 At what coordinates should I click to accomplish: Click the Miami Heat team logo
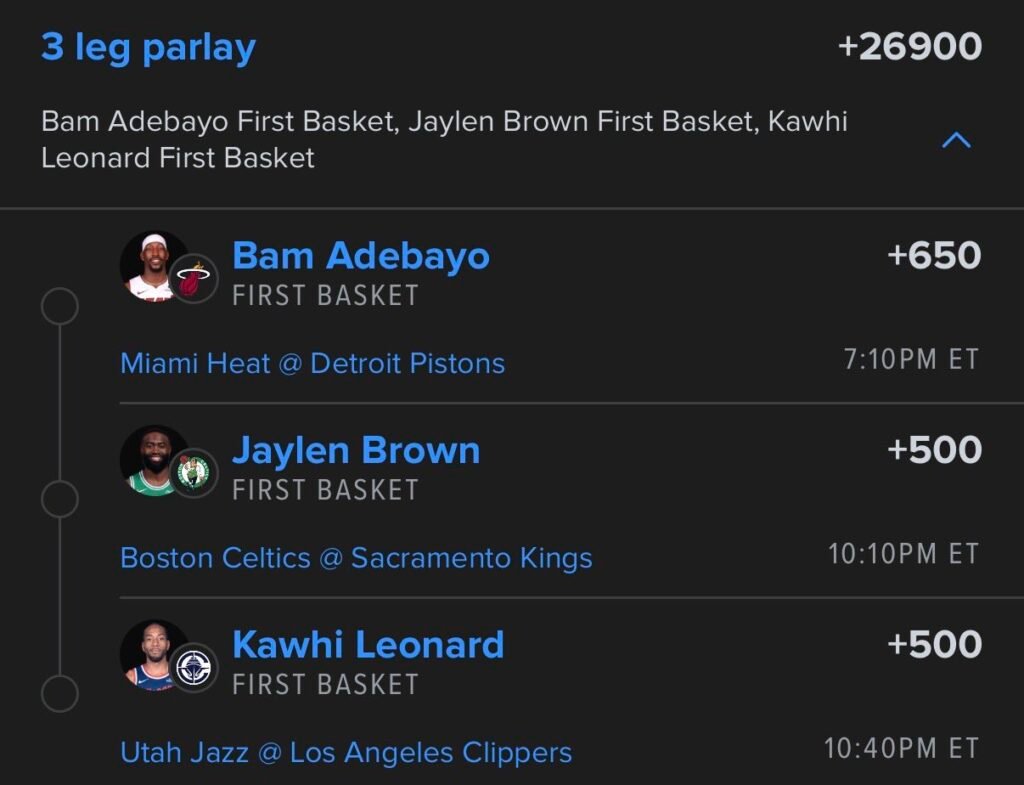tap(193, 278)
